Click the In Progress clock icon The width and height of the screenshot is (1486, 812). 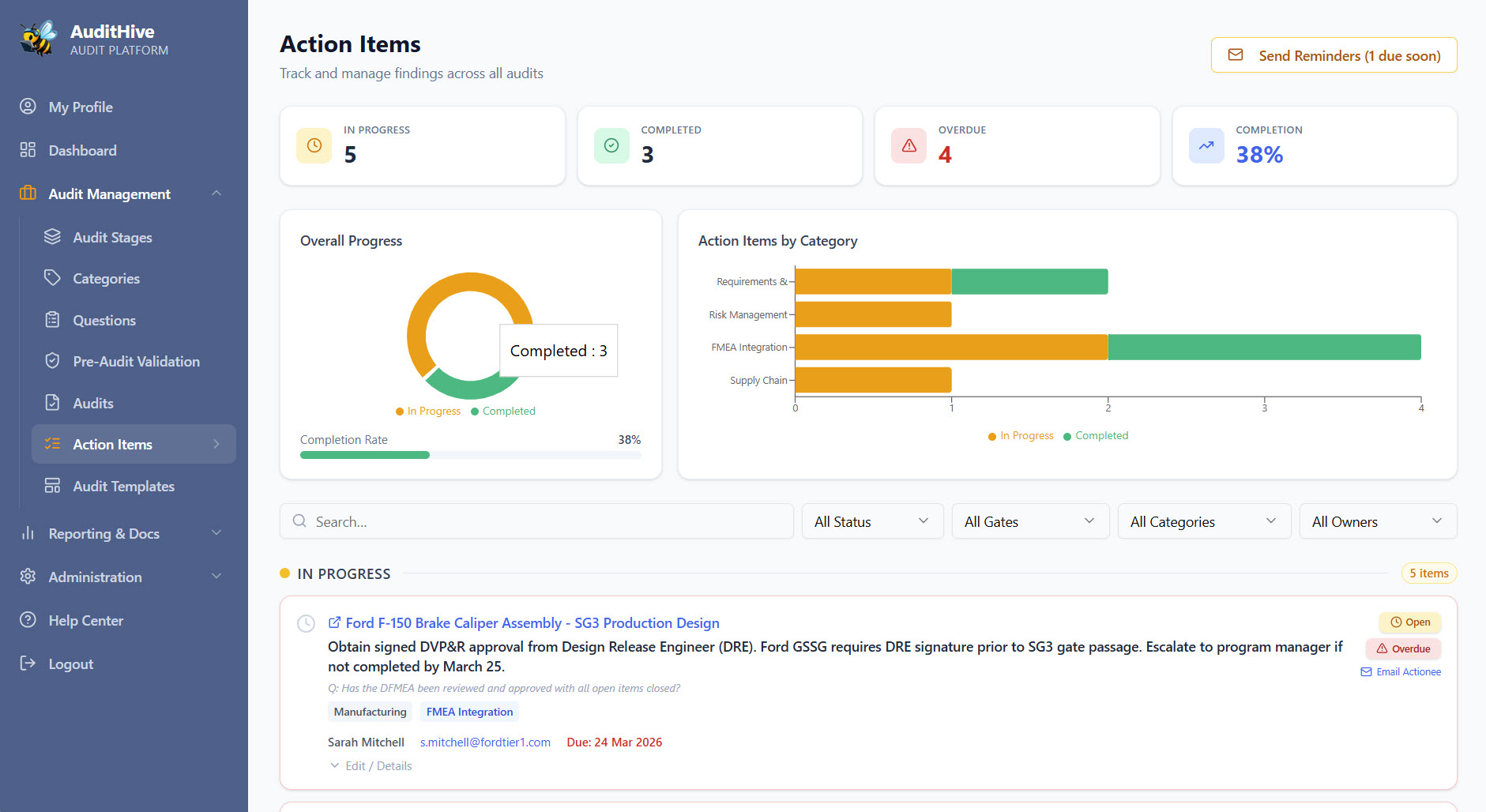tap(314, 145)
